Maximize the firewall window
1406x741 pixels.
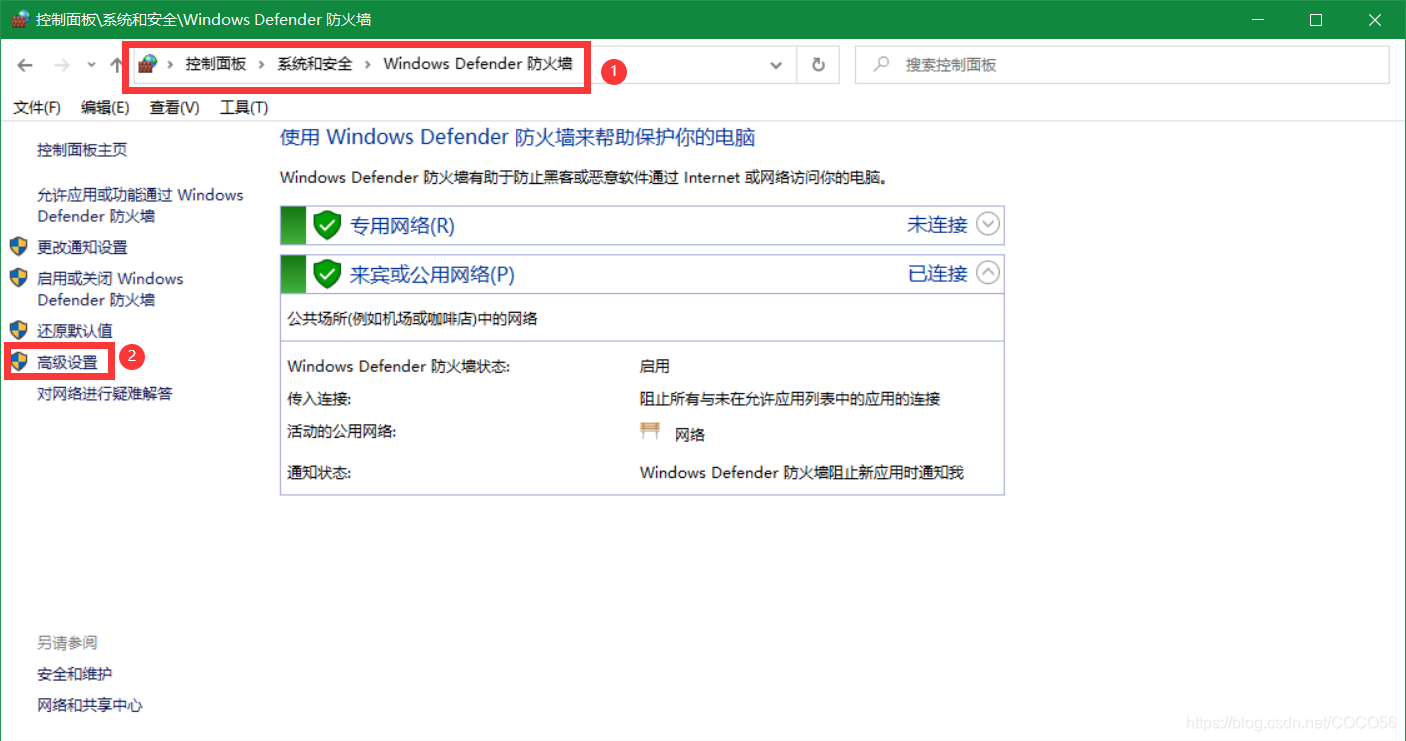coord(1316,19)
